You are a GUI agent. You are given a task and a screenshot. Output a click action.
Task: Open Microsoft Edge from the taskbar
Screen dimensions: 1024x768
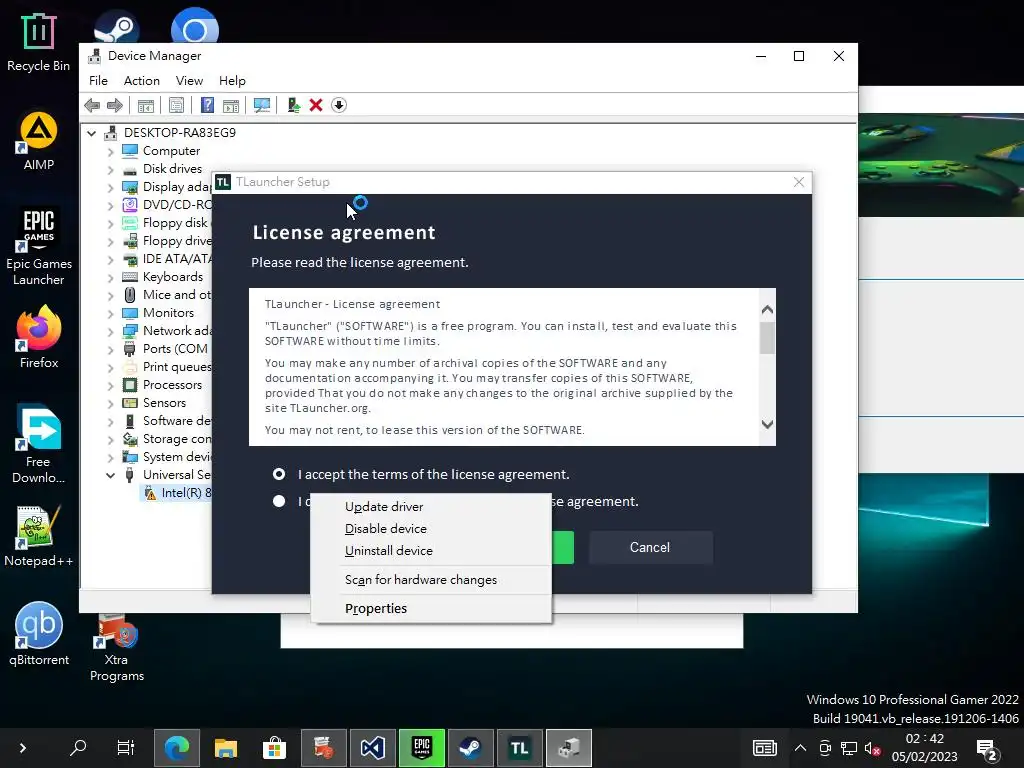pyautogui.click(x=176, y=748)
